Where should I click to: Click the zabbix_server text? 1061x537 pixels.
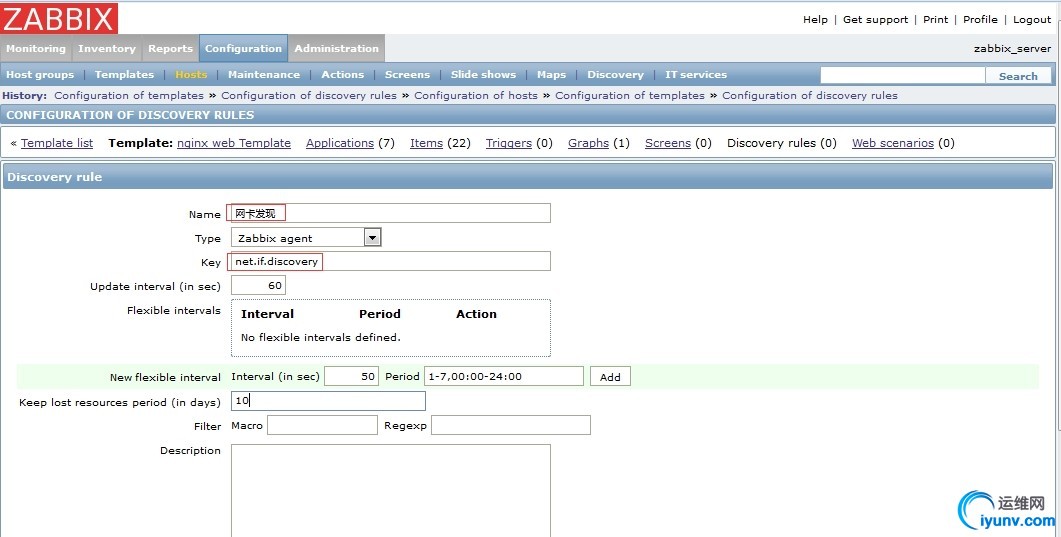[x=1012, y=49]
